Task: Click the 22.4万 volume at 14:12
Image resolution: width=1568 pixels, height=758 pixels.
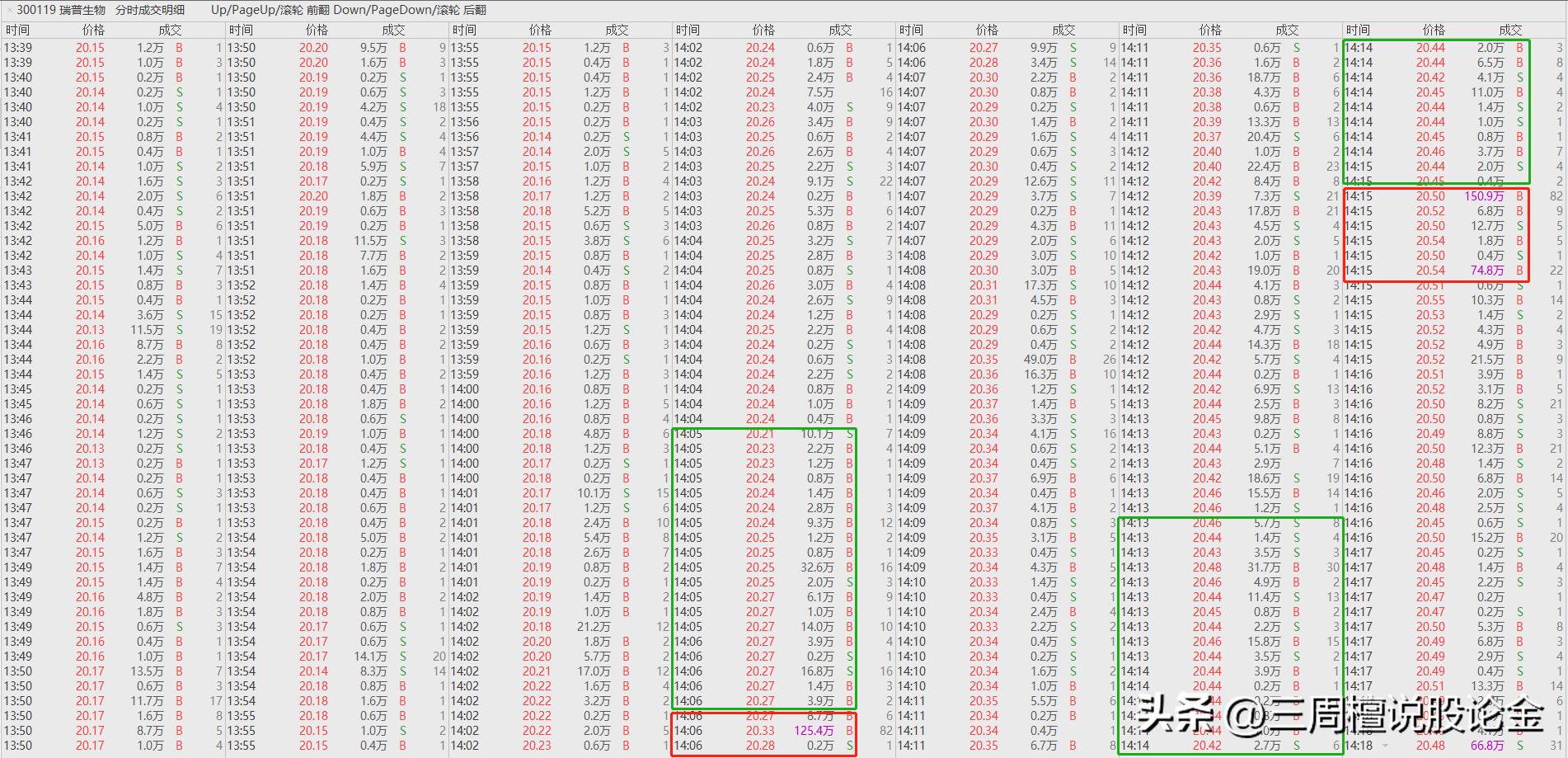Action: [1264, 167]
